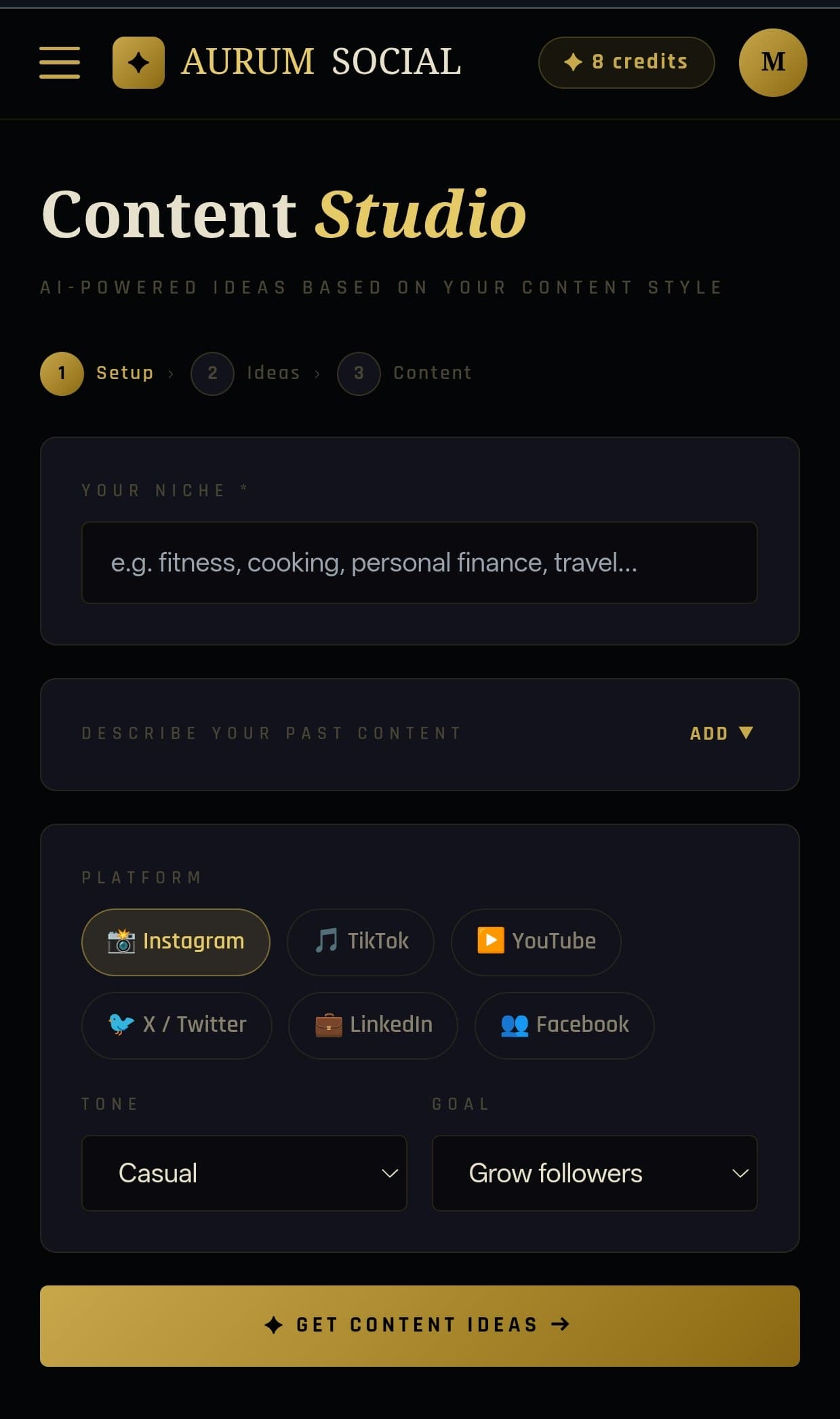Open the Tone dropdown showing Casual
The height and width of the screenshot is (1419, 840).
(x=243, y=1173)
